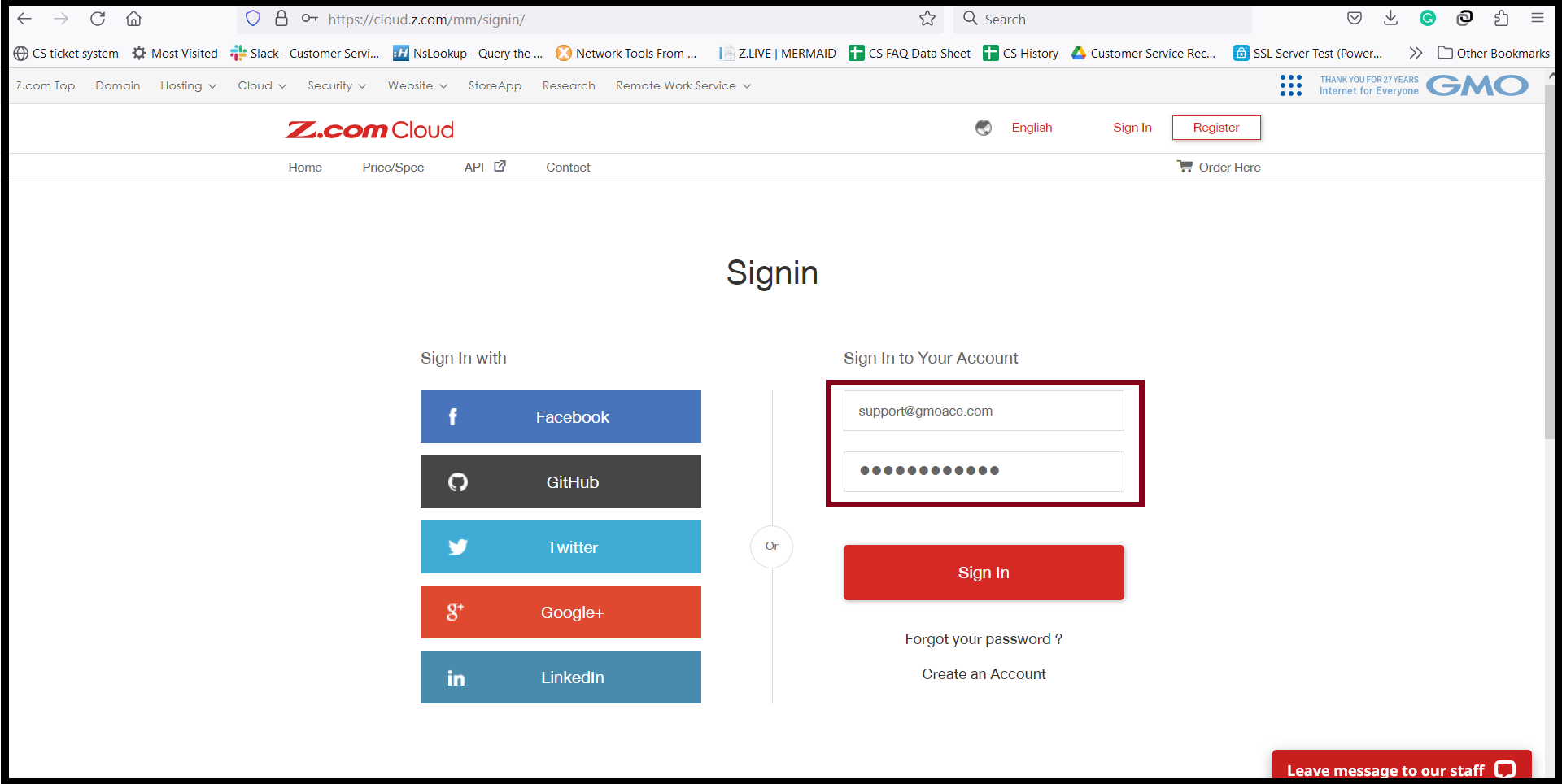Viewport: 1562px width, 784px height.
Task: Go to the Contact tab
Action: pos(568,167)
